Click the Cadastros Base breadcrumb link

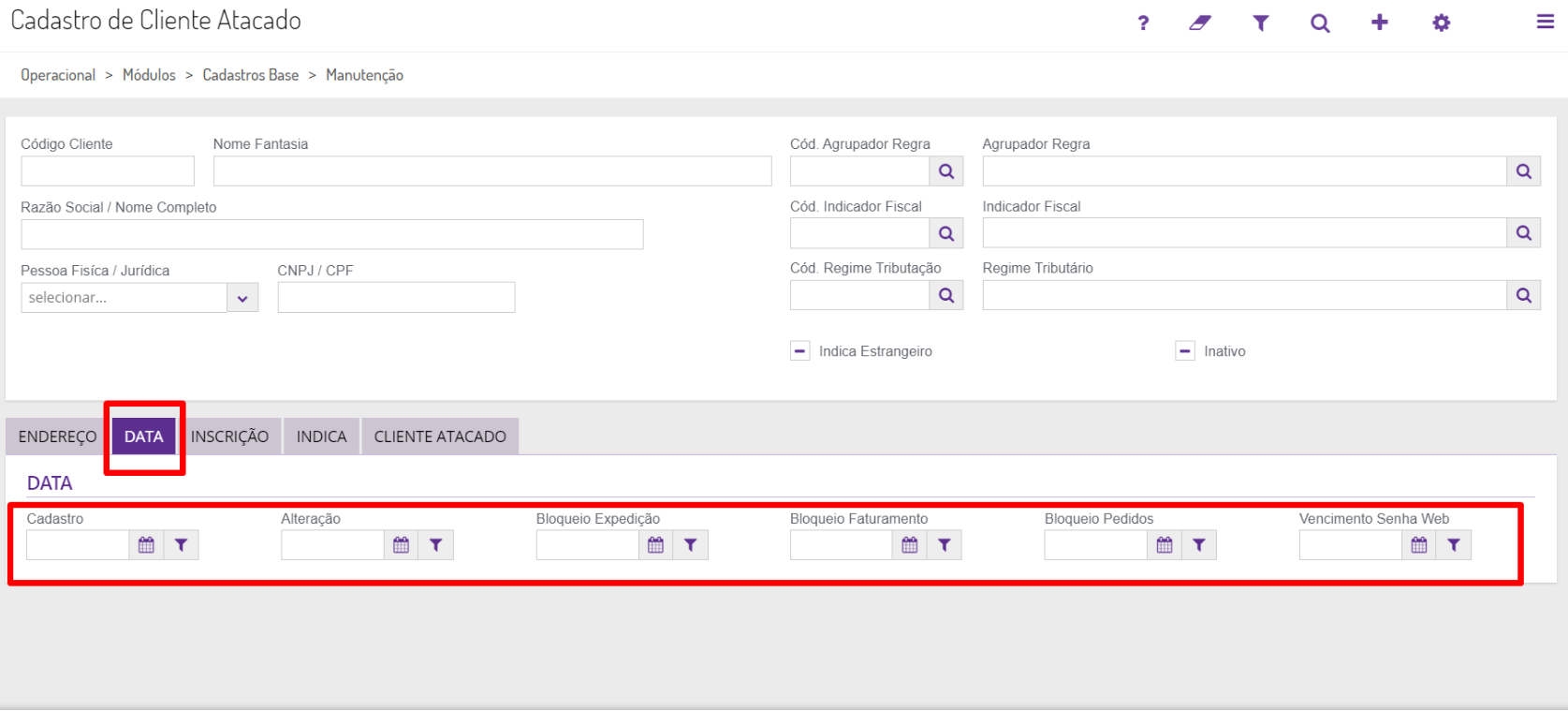click(x=251, y=75)
